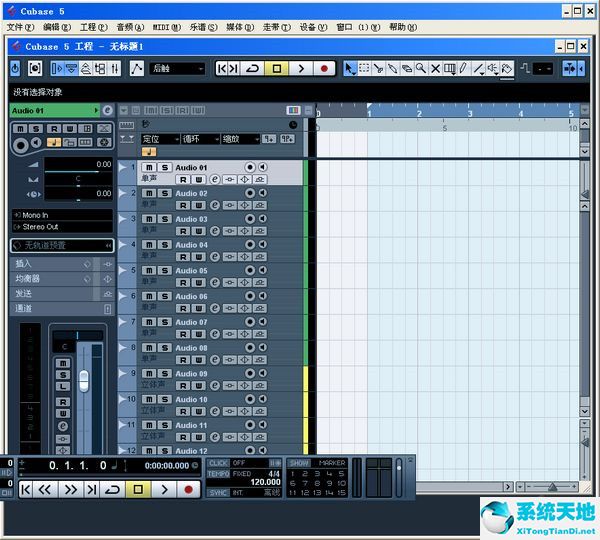The width and height of the screenshot is (600, 540).
Task: Open the 音频 menu
Action: tap(130, 27)
